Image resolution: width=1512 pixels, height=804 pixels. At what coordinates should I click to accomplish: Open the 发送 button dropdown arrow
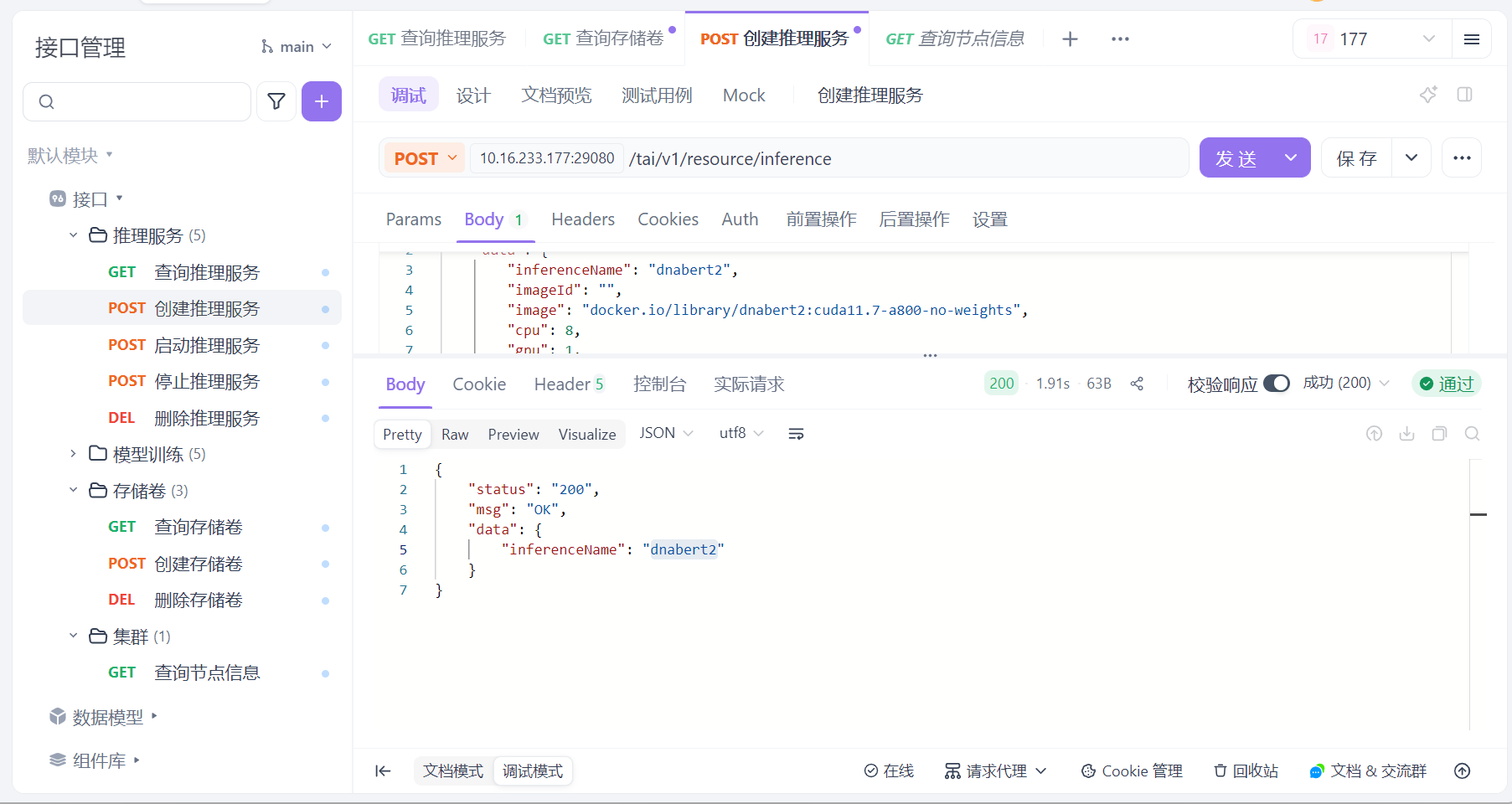(x=1291, y=157)
